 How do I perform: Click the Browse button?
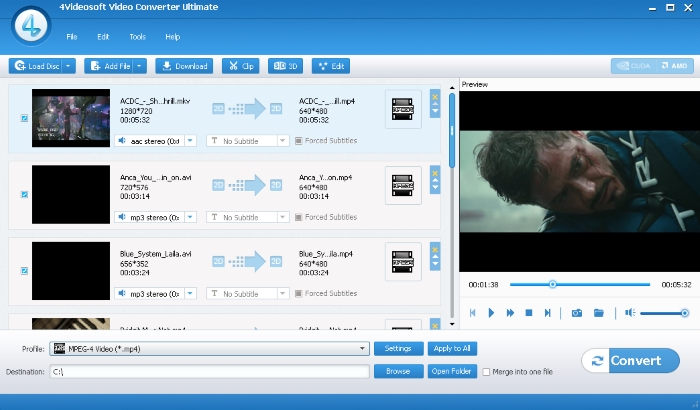[398, 371]
